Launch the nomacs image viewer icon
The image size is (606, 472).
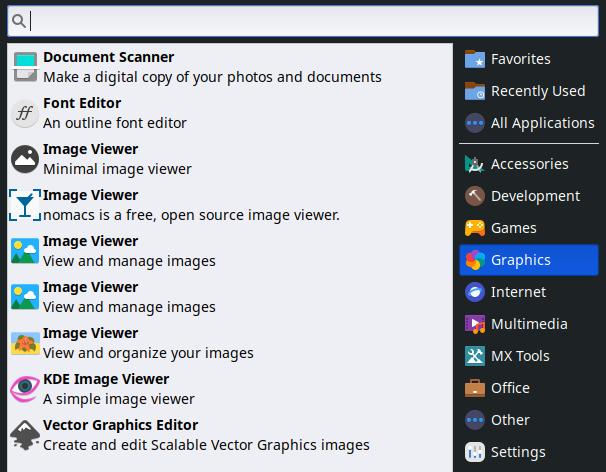click(x=25, y=205)
